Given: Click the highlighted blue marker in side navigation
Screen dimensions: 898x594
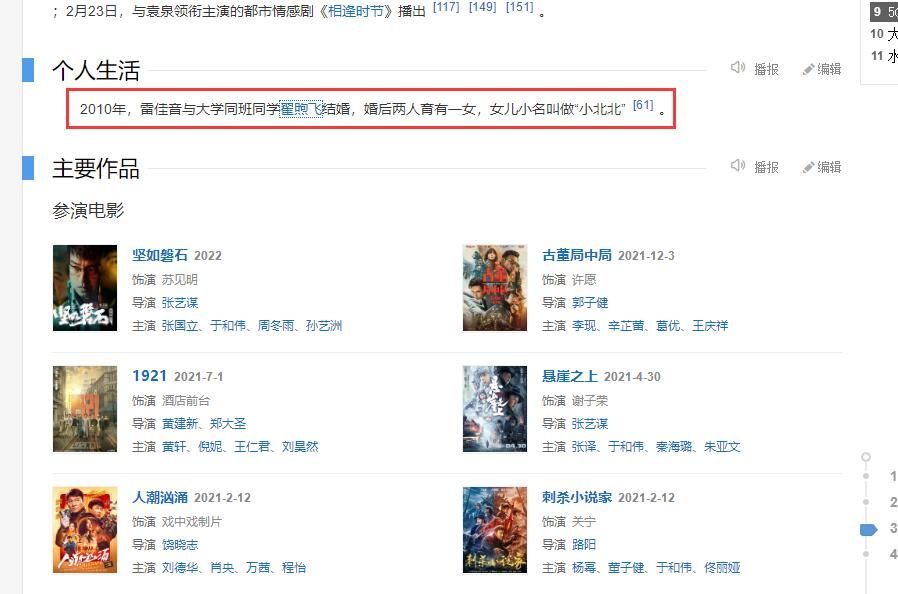Looking at the screenshot, I should pos(868,530).
